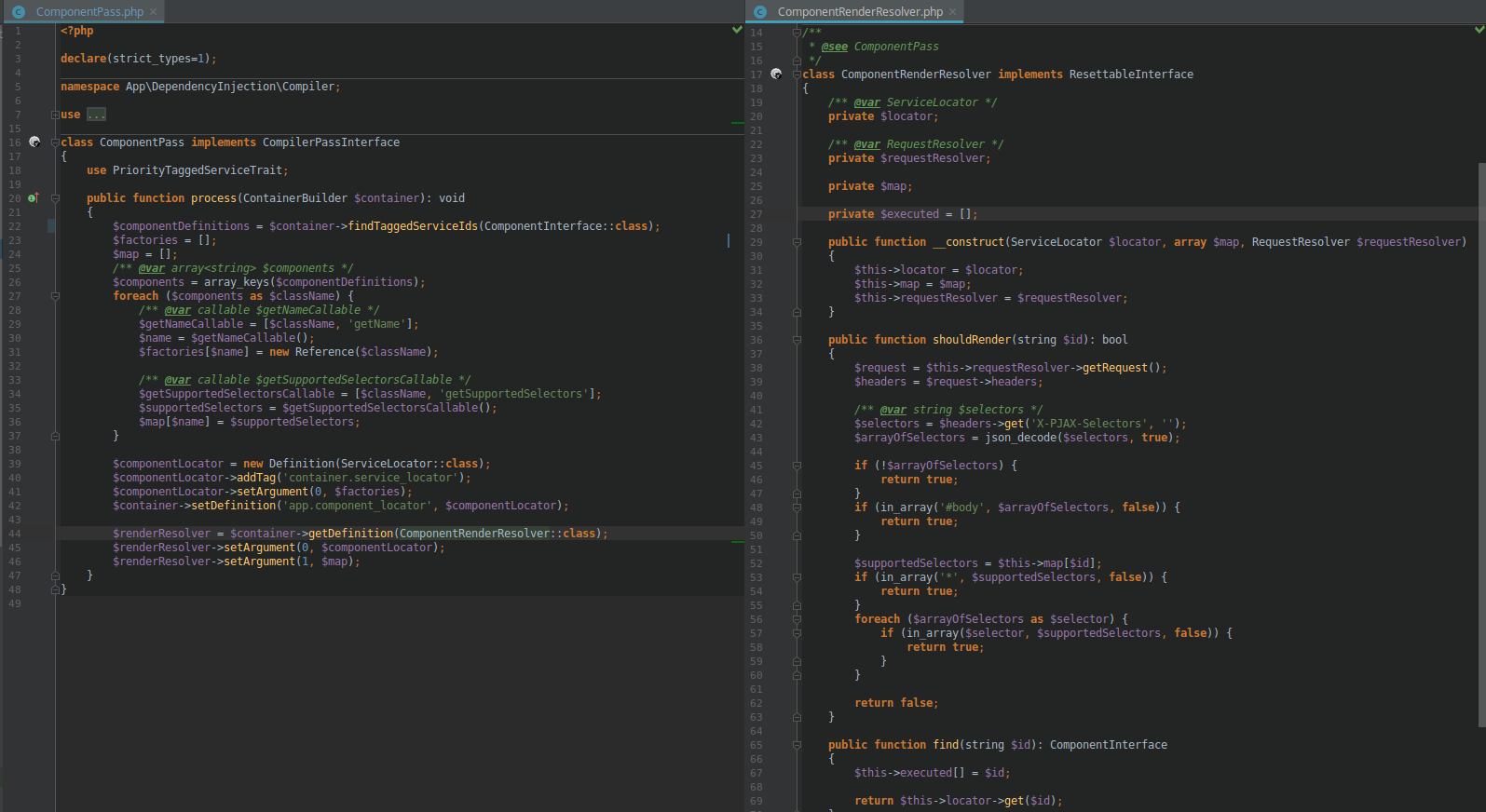Viewport: 1486px width, 812px height.
Task: Click the 'getName' string literal
Action: pyautogui.click(x=376, y=324)
